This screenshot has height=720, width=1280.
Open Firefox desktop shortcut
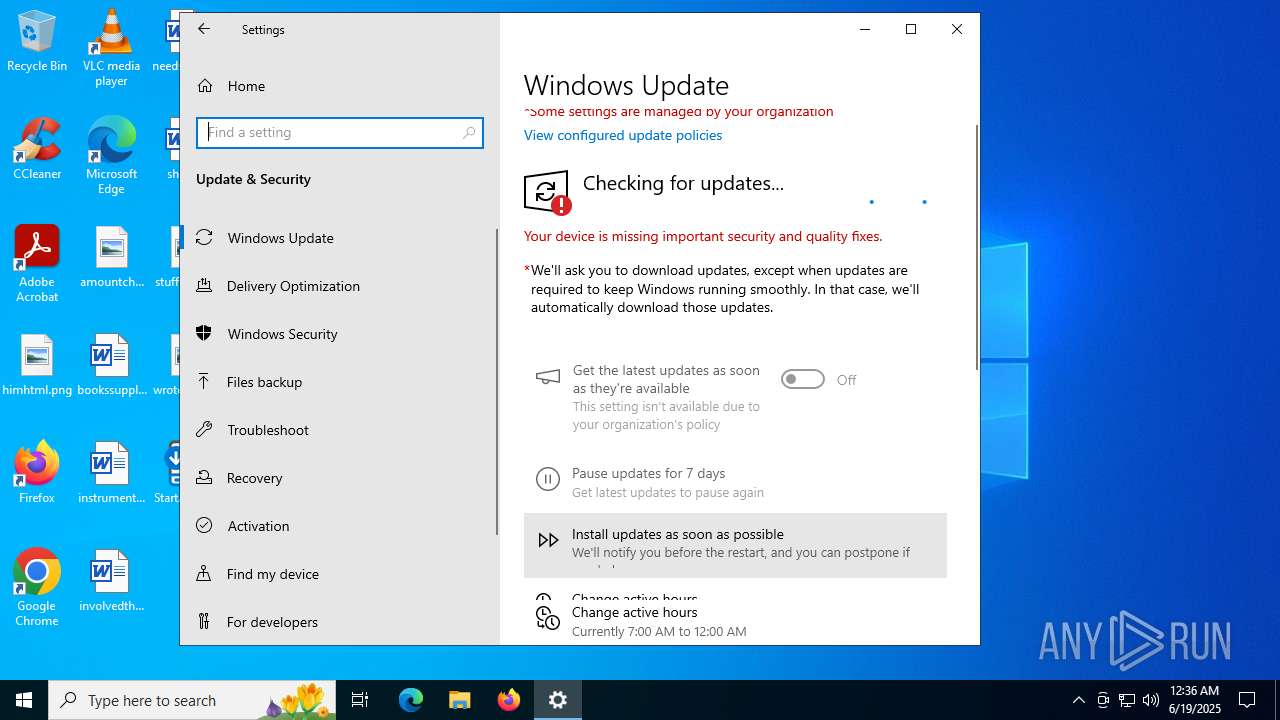(37, 473)
